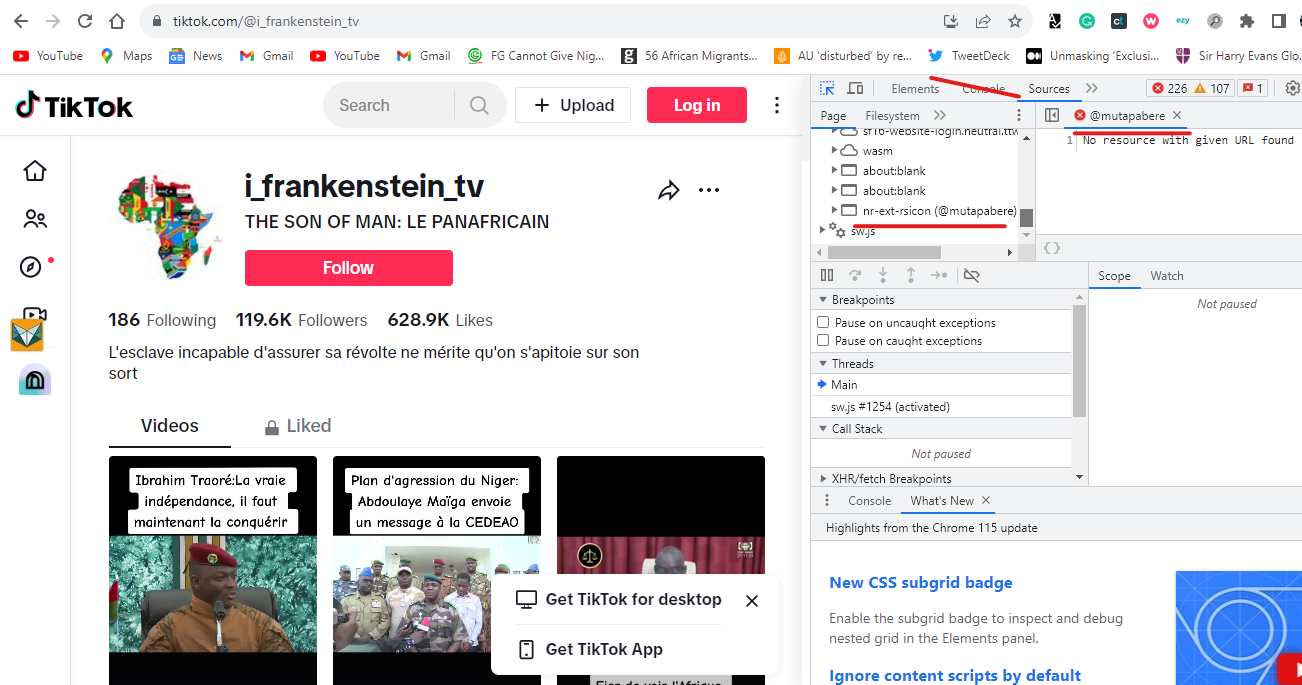The width and height of the screenshot is (1302, 685).
Task: Open Sources navigator more options menu
Action: [x=1019, y=116]
